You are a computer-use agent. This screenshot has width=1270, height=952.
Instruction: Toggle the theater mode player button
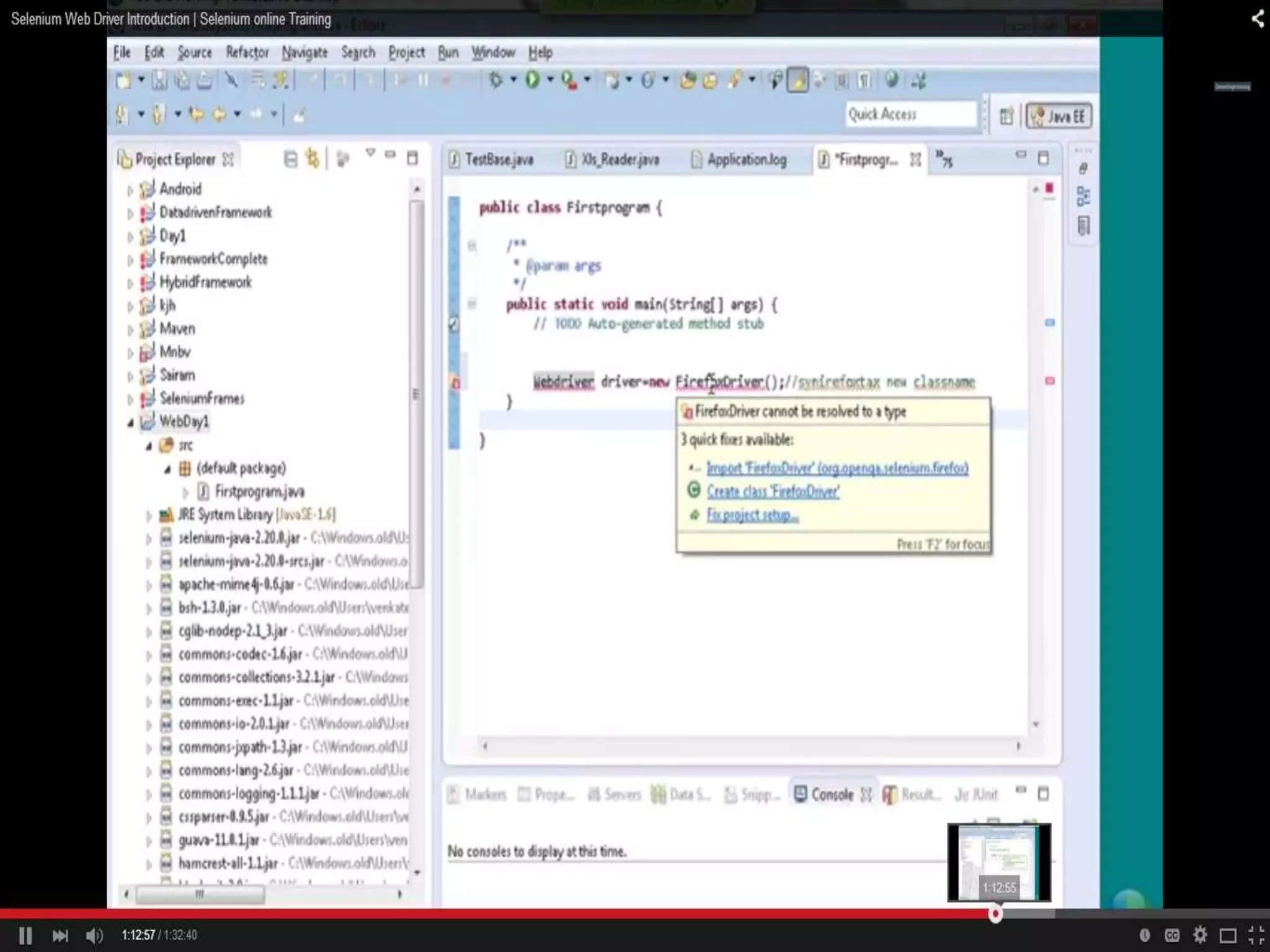1228,935
